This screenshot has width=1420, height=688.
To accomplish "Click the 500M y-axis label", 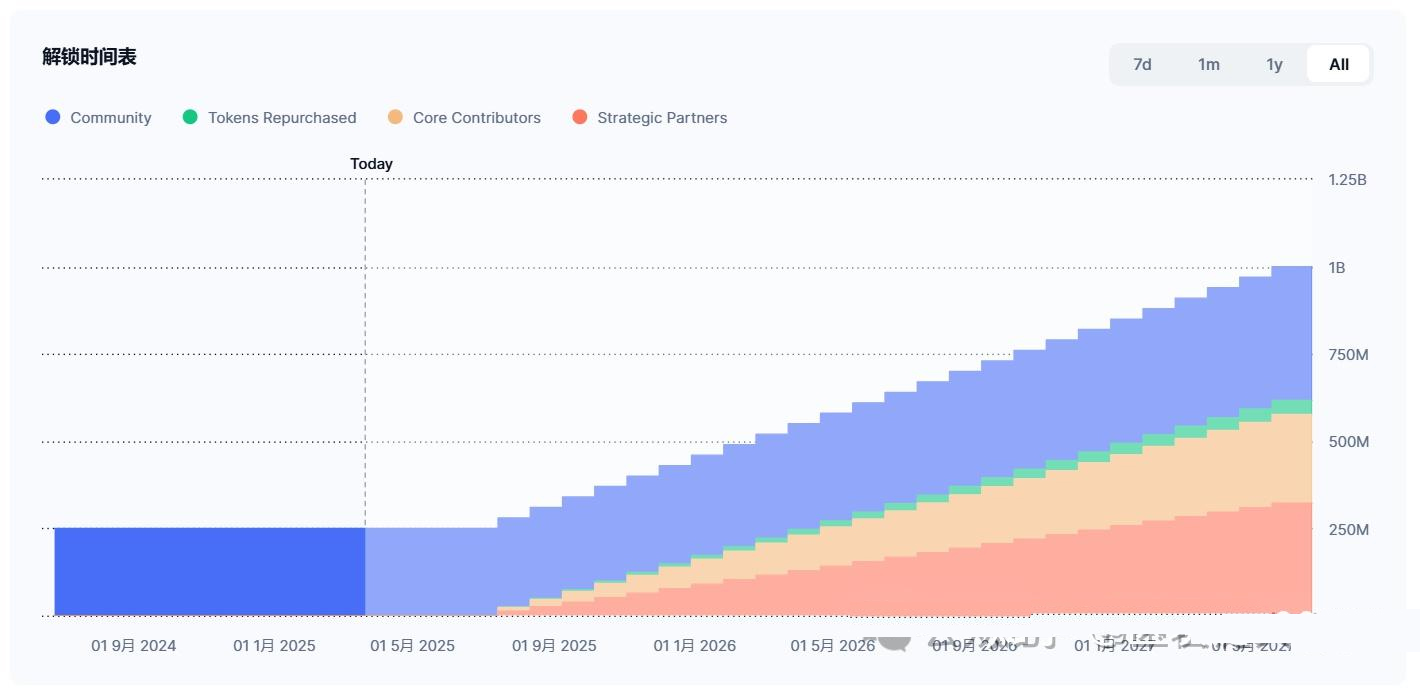I will tap(1348, 442).
